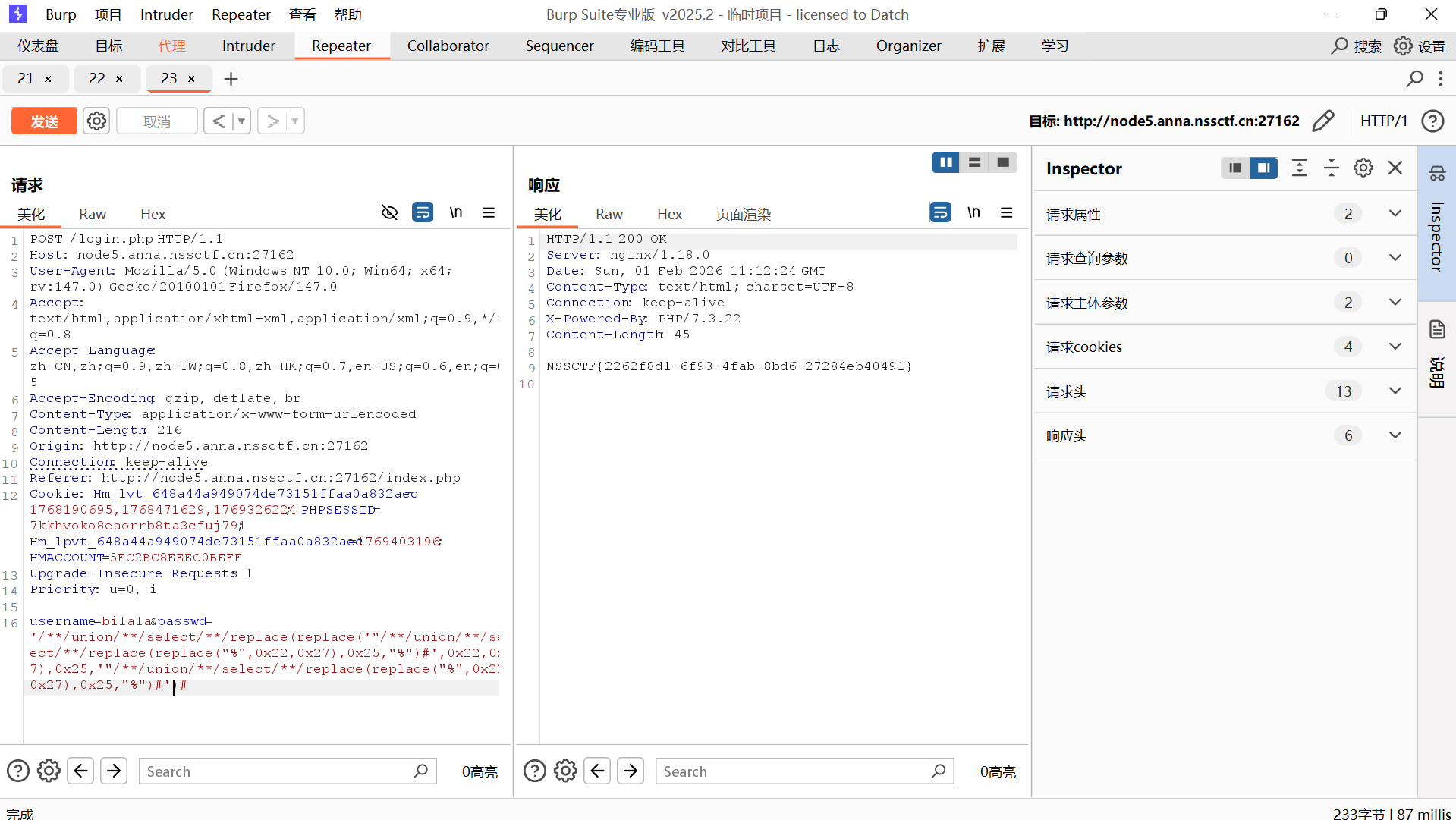
Task: Open response search help icon
Action: click(535, 771)
